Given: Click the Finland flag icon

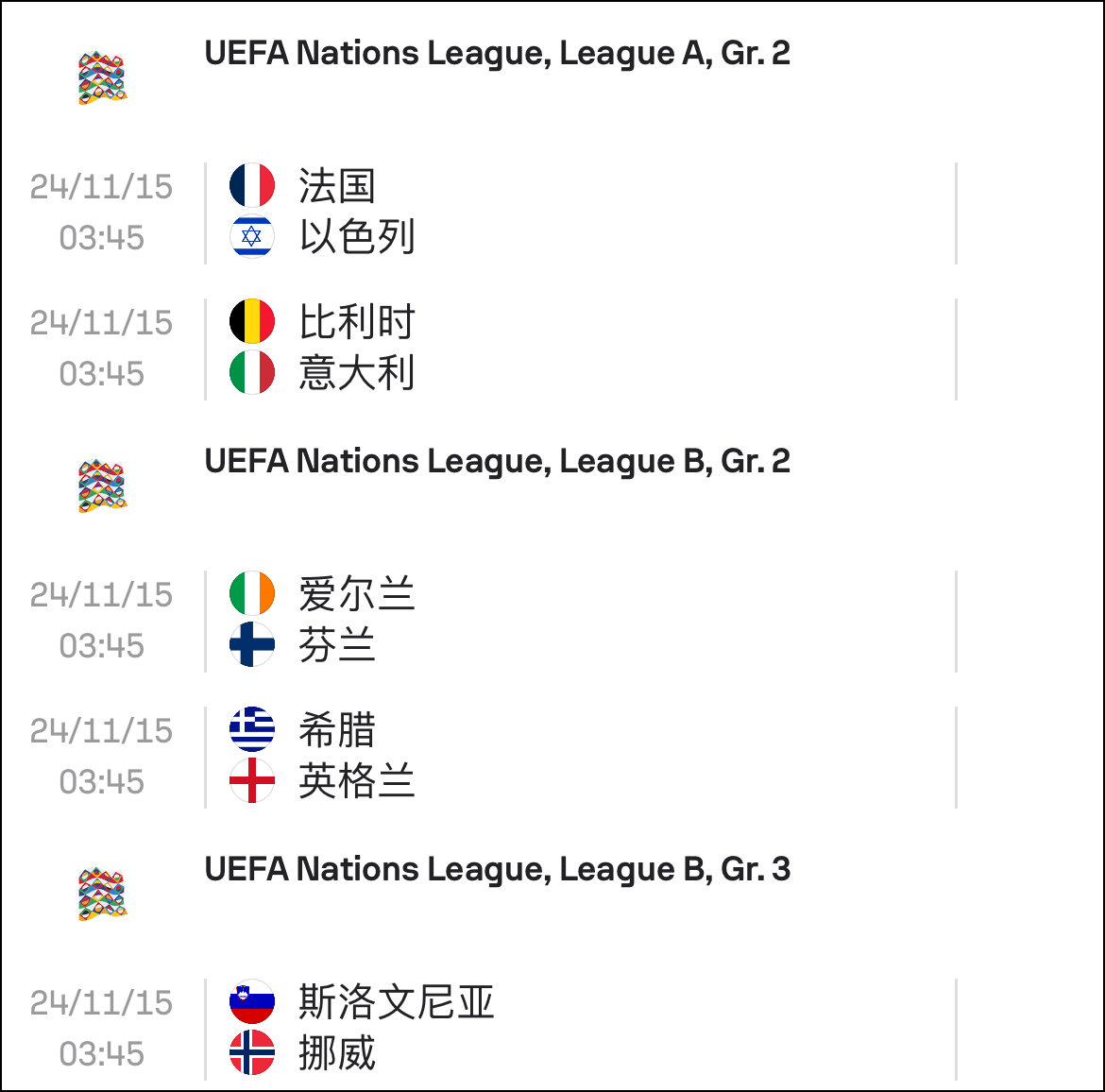Looking at the screenshot, I should pos(252,644).
